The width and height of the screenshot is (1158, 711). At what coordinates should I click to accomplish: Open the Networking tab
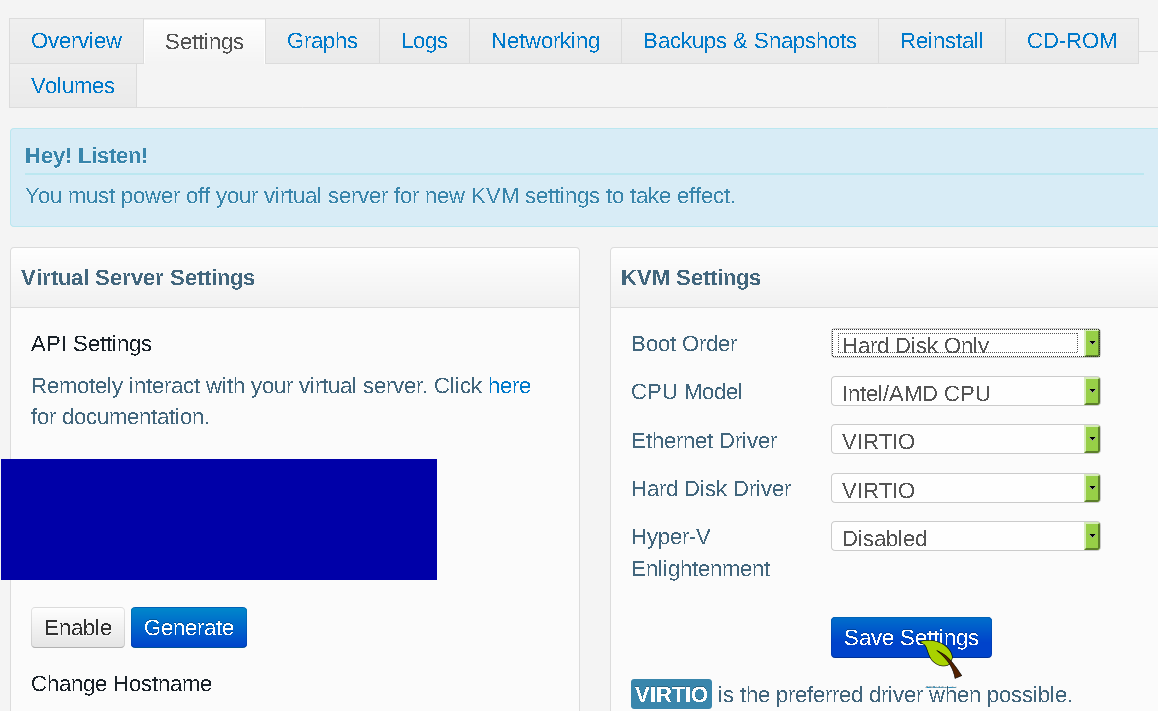(545, 41)
